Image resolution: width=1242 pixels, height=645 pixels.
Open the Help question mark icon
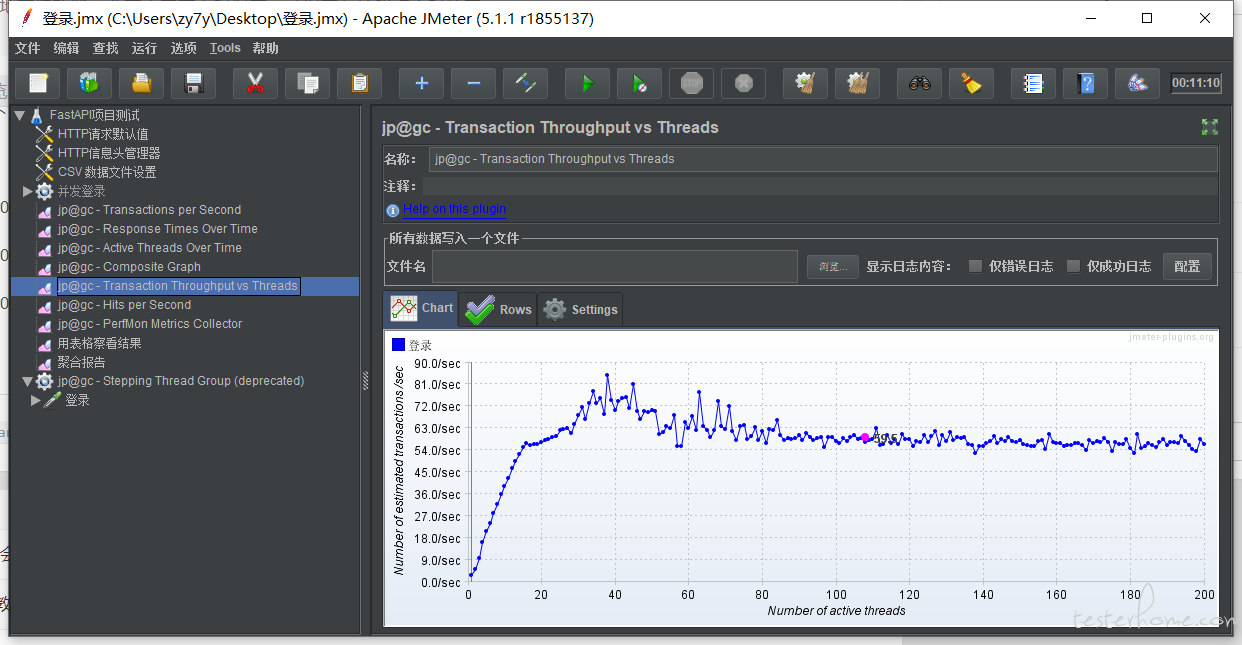coord(1086,83)
